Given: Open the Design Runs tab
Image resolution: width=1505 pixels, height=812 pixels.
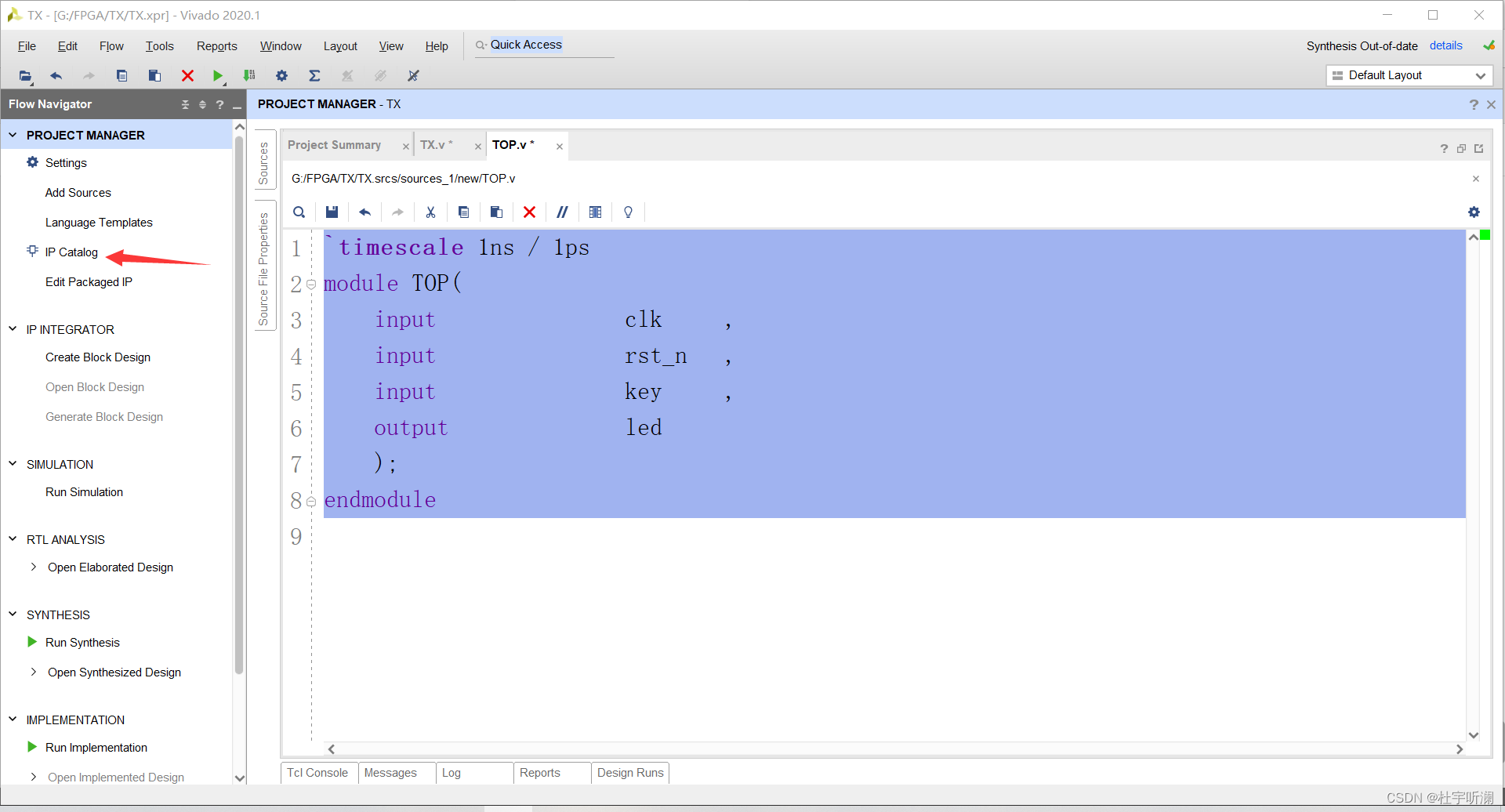Looking at the screenshot, I should pos(630,773).
